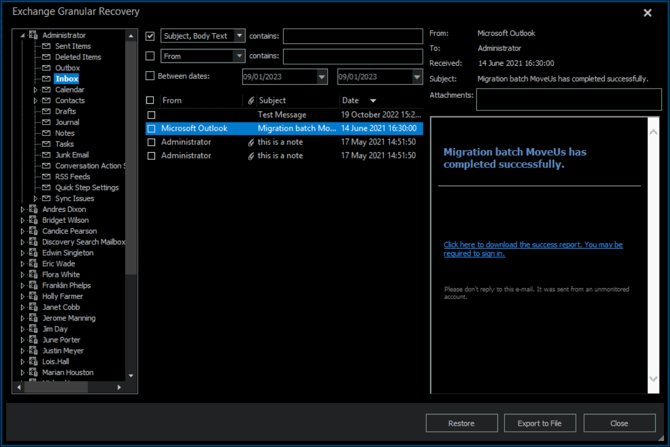670x447 pixels.
Task: Enable the Between dates filter checkbox
Action: tap(150, 76)
